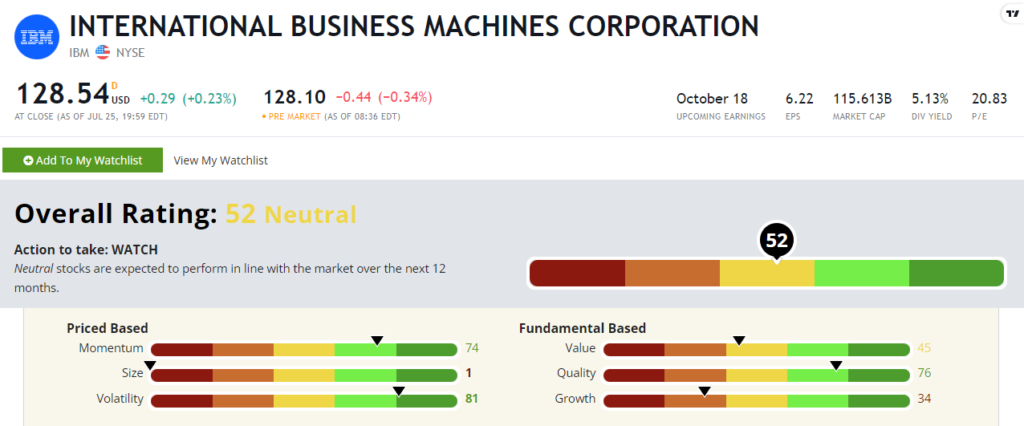The width and height of the screenshot is (1024, 426).
Task: Click the Quality rating bar
Action: click(756, 375)
